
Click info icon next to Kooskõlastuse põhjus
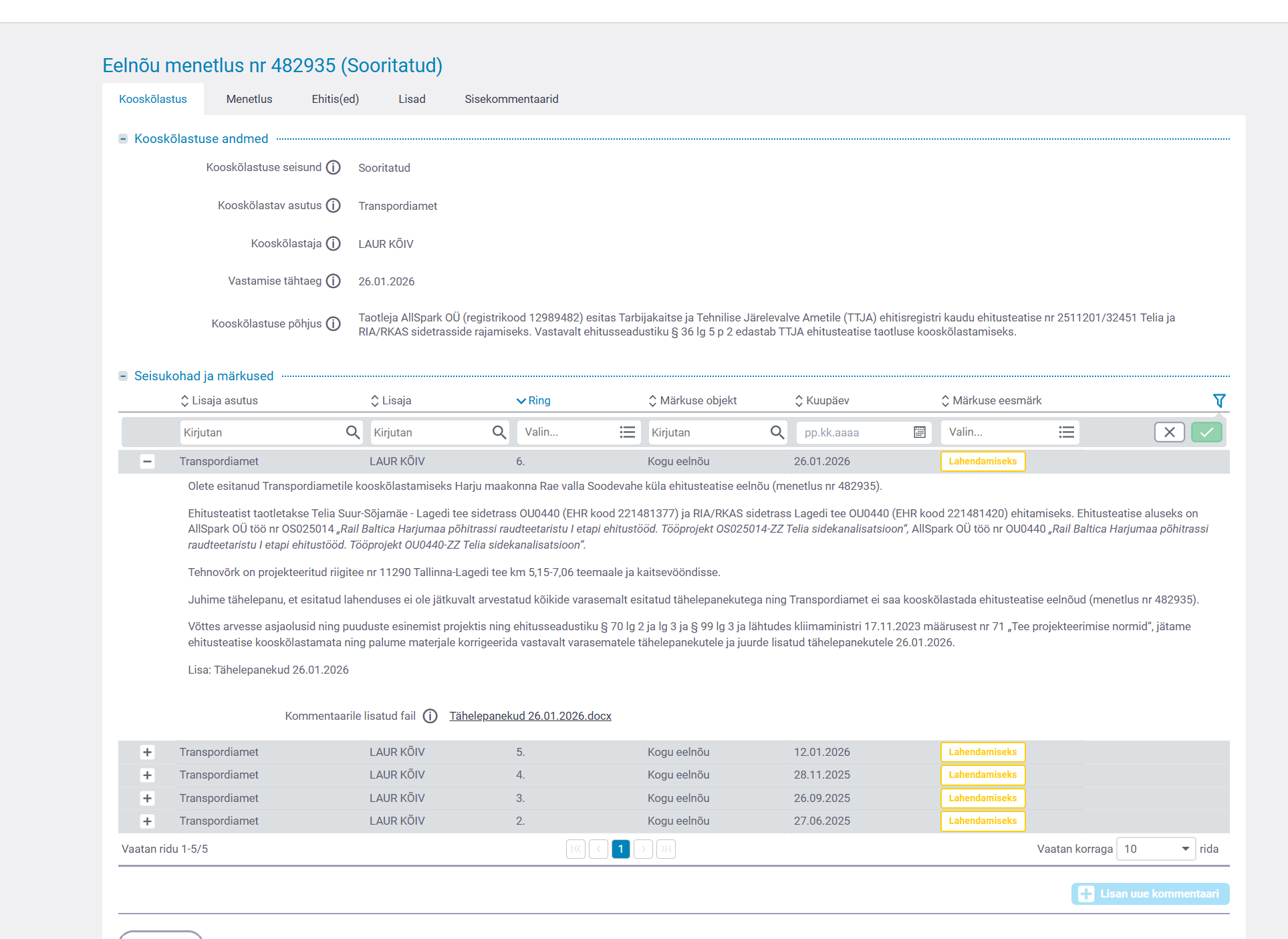click(333, 324)
